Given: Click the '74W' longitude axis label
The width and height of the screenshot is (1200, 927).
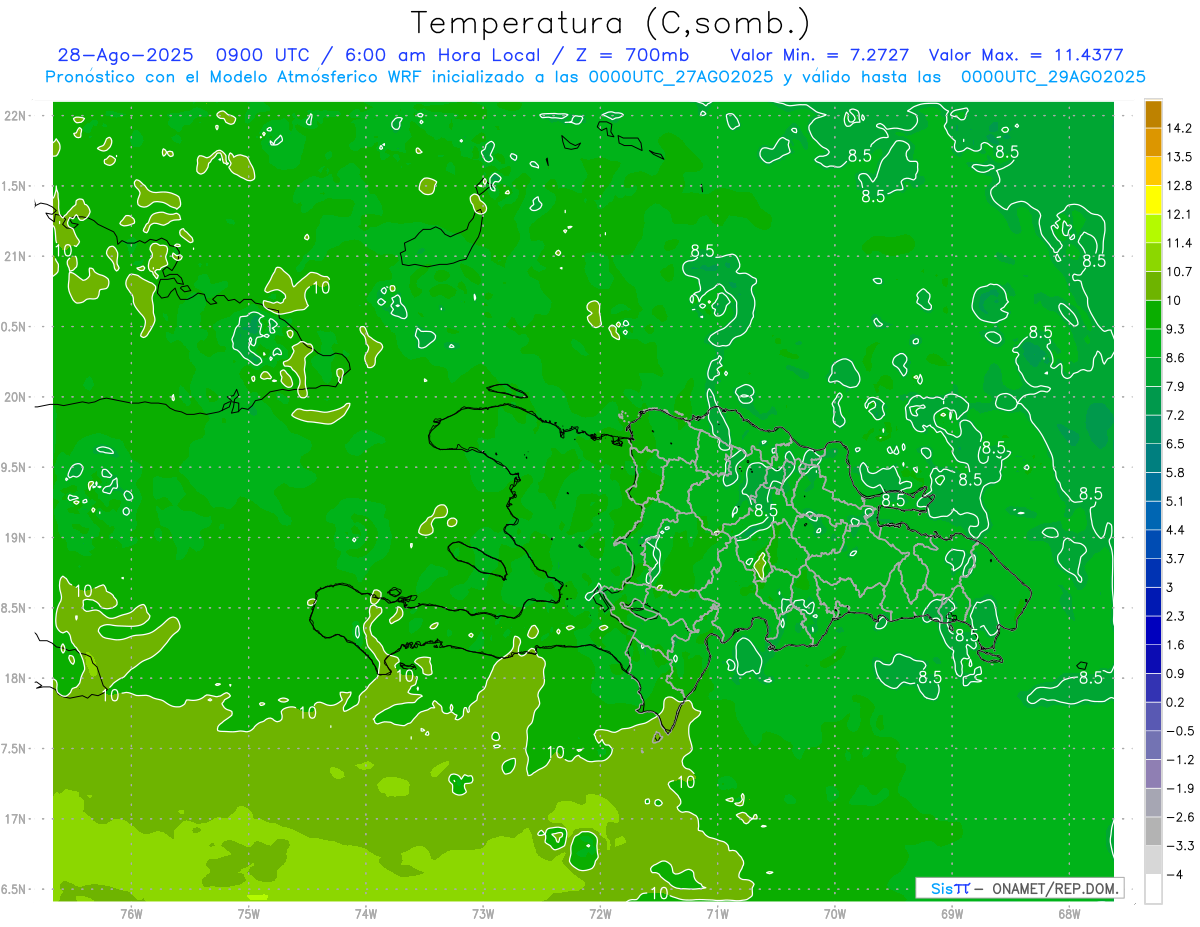Looking at the screenshot, I should tap(366, 913).
